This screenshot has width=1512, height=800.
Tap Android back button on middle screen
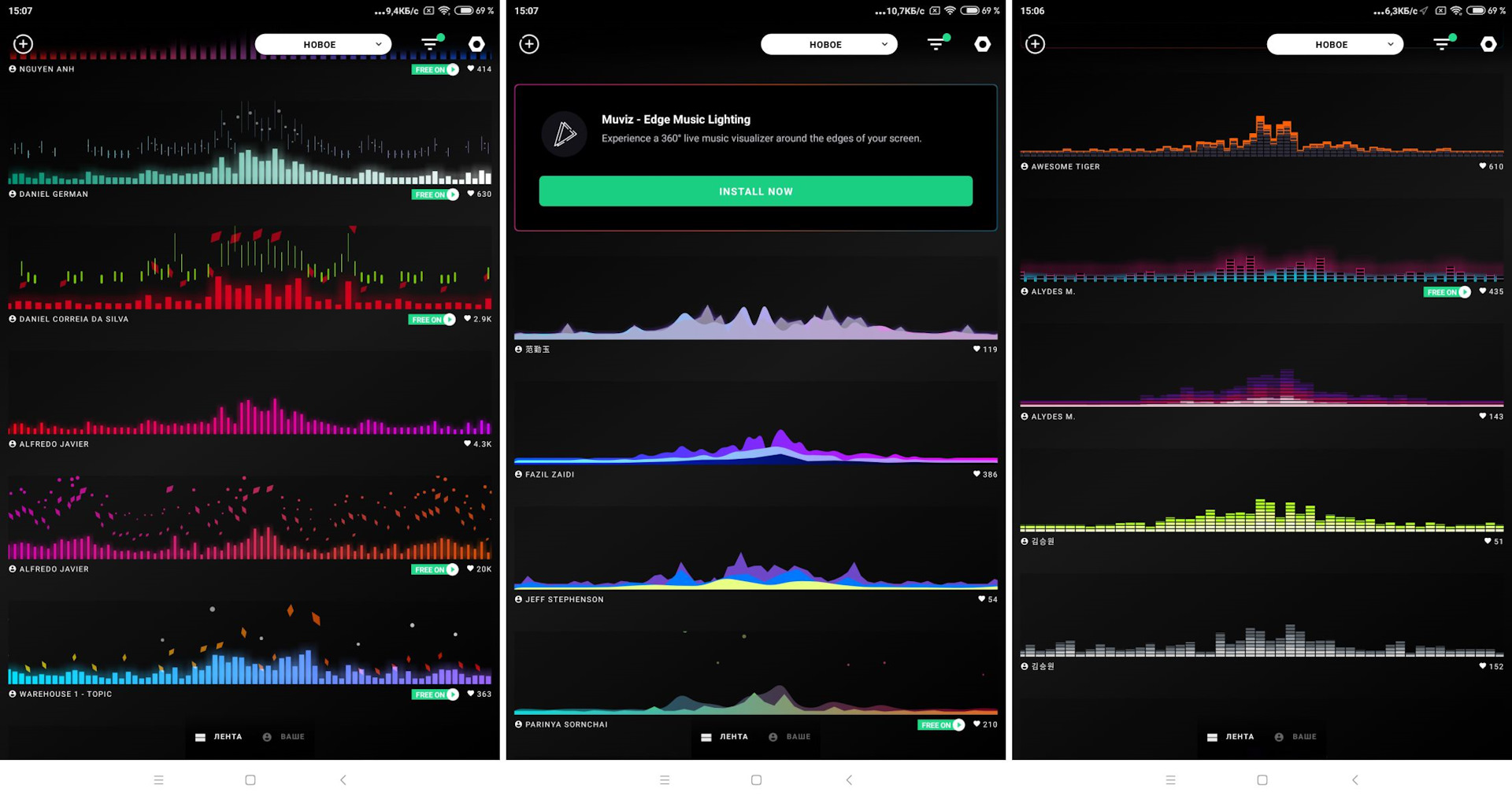[849, 780]
